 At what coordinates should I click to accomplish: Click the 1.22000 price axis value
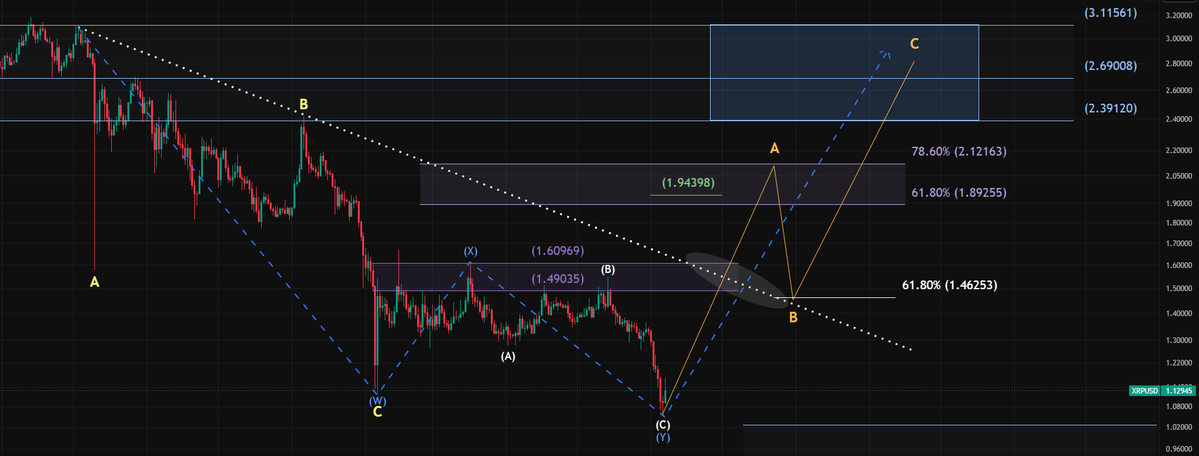coord(1179,363)
